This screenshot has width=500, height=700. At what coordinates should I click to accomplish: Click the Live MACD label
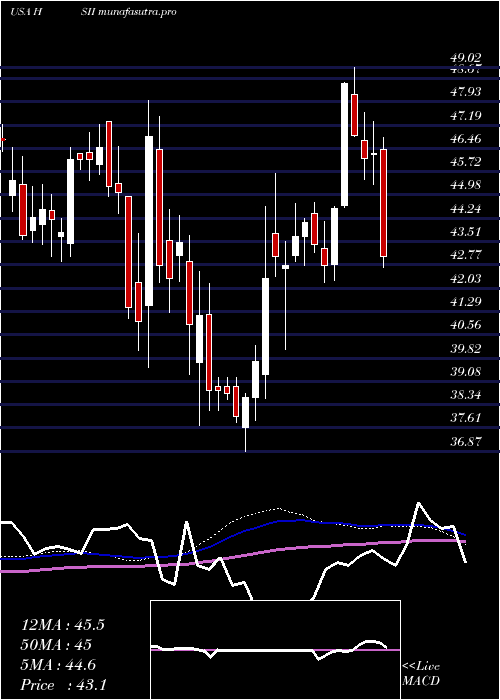[x=421, y=674]
